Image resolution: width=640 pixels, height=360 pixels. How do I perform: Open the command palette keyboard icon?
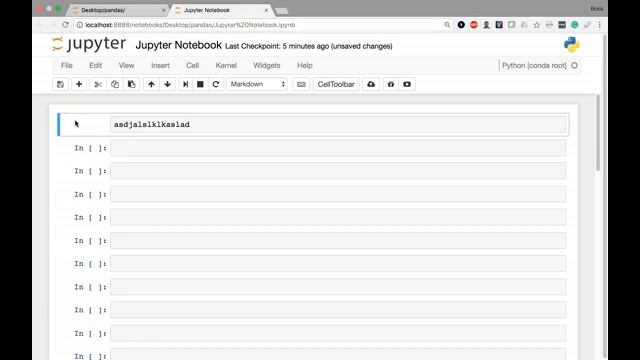(301, 84)
